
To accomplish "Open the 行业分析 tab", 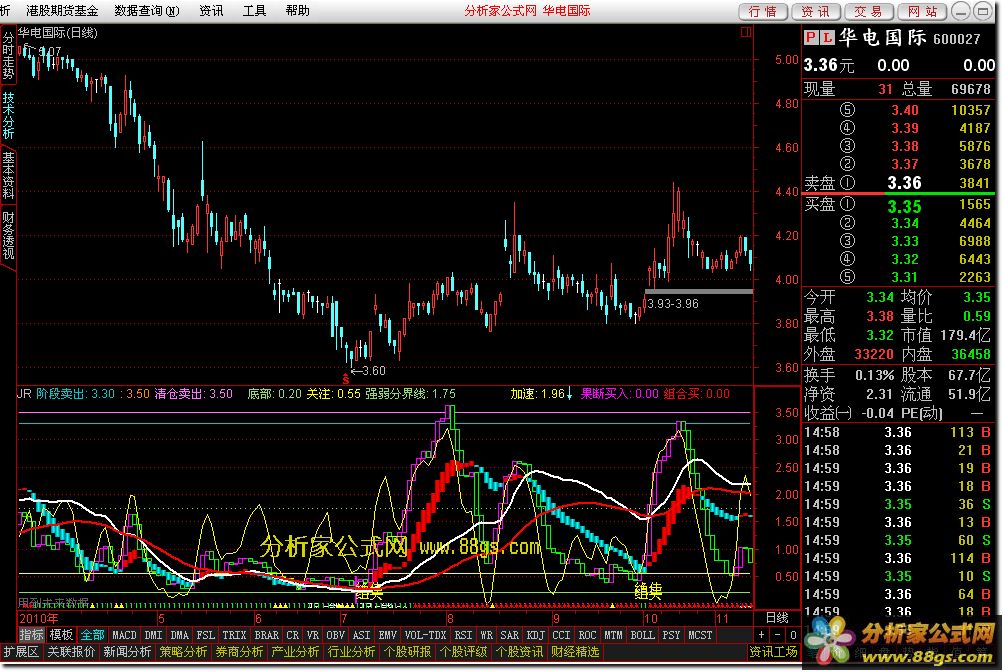I will click(352, 652).
